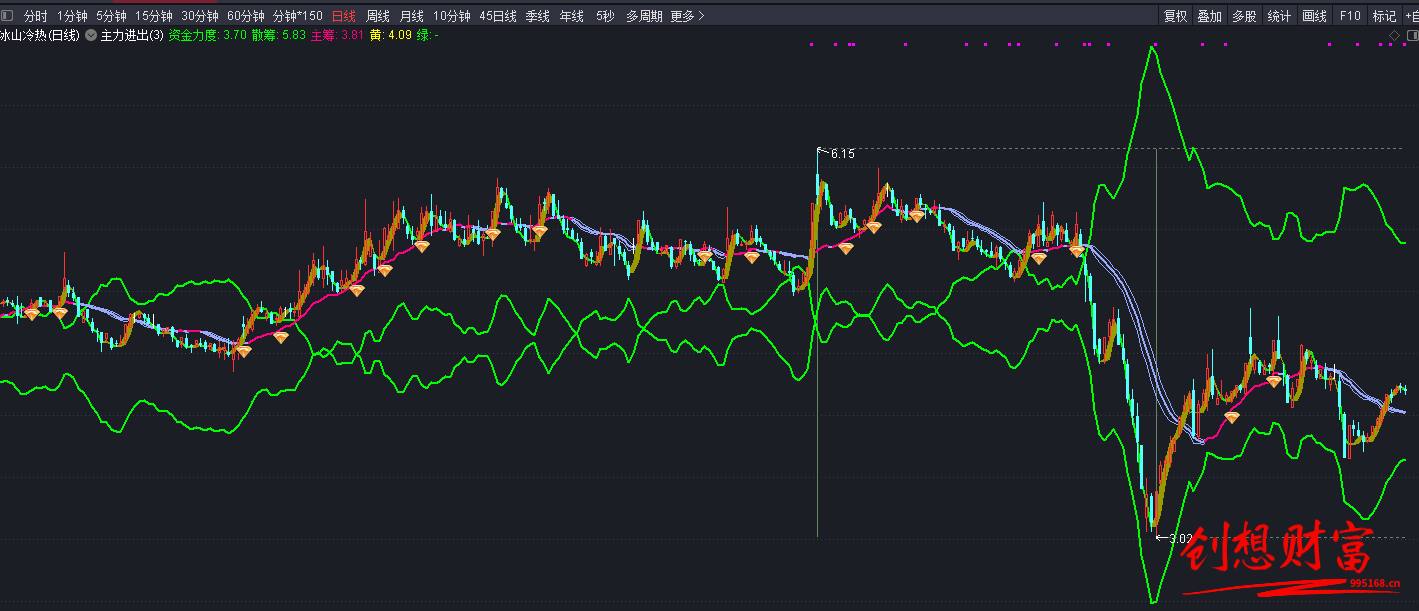Click the 复权 button
Image resolution: width=1419 pixels, height=611 pixels.
[1176, 16]
